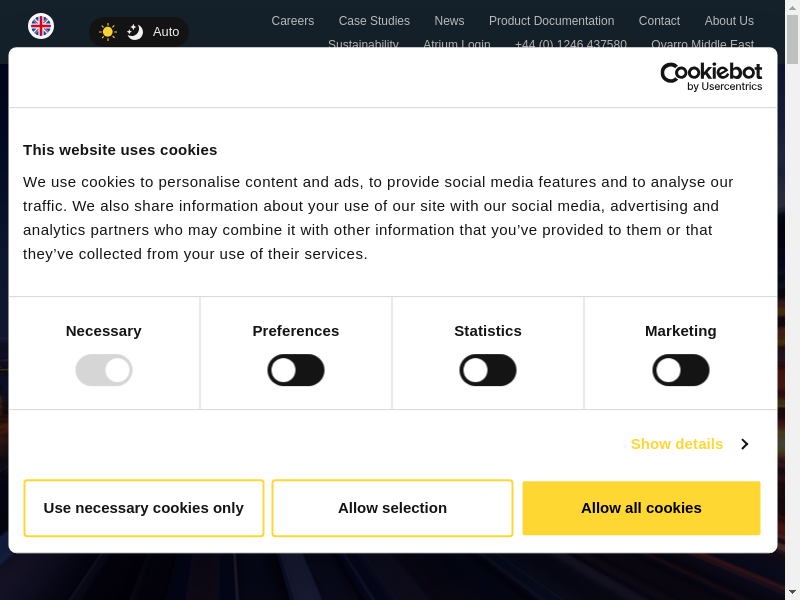Open the Careers menu item
Screen dimensions: 800x600
[x=292, y=21]
